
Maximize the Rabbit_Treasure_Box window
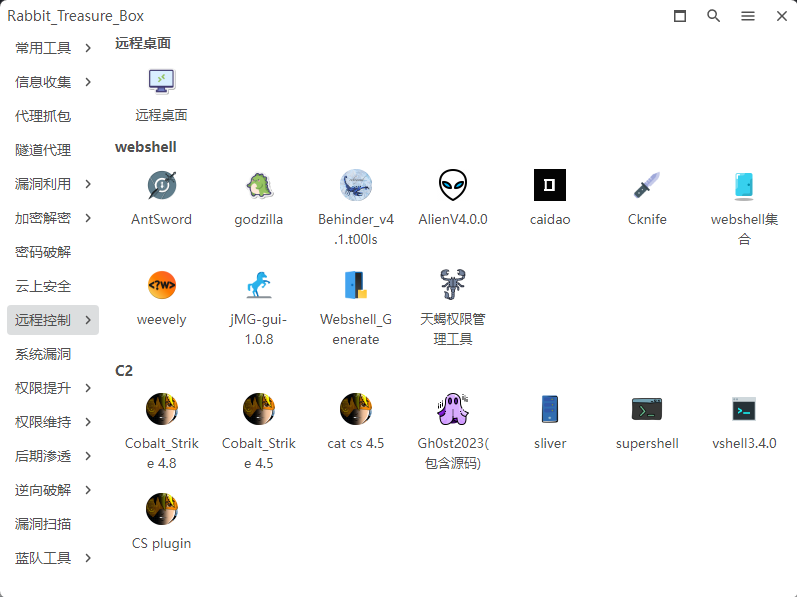point(680,16)
